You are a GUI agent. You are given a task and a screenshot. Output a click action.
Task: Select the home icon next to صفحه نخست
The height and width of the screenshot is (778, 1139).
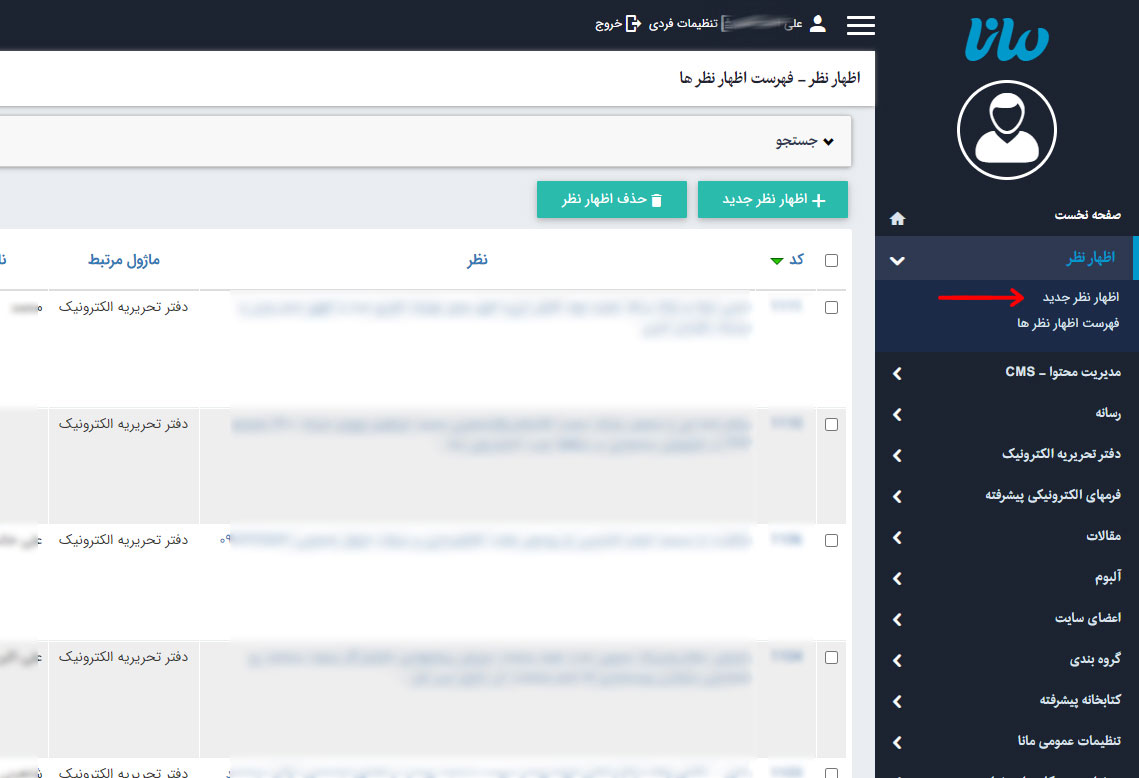897,217
